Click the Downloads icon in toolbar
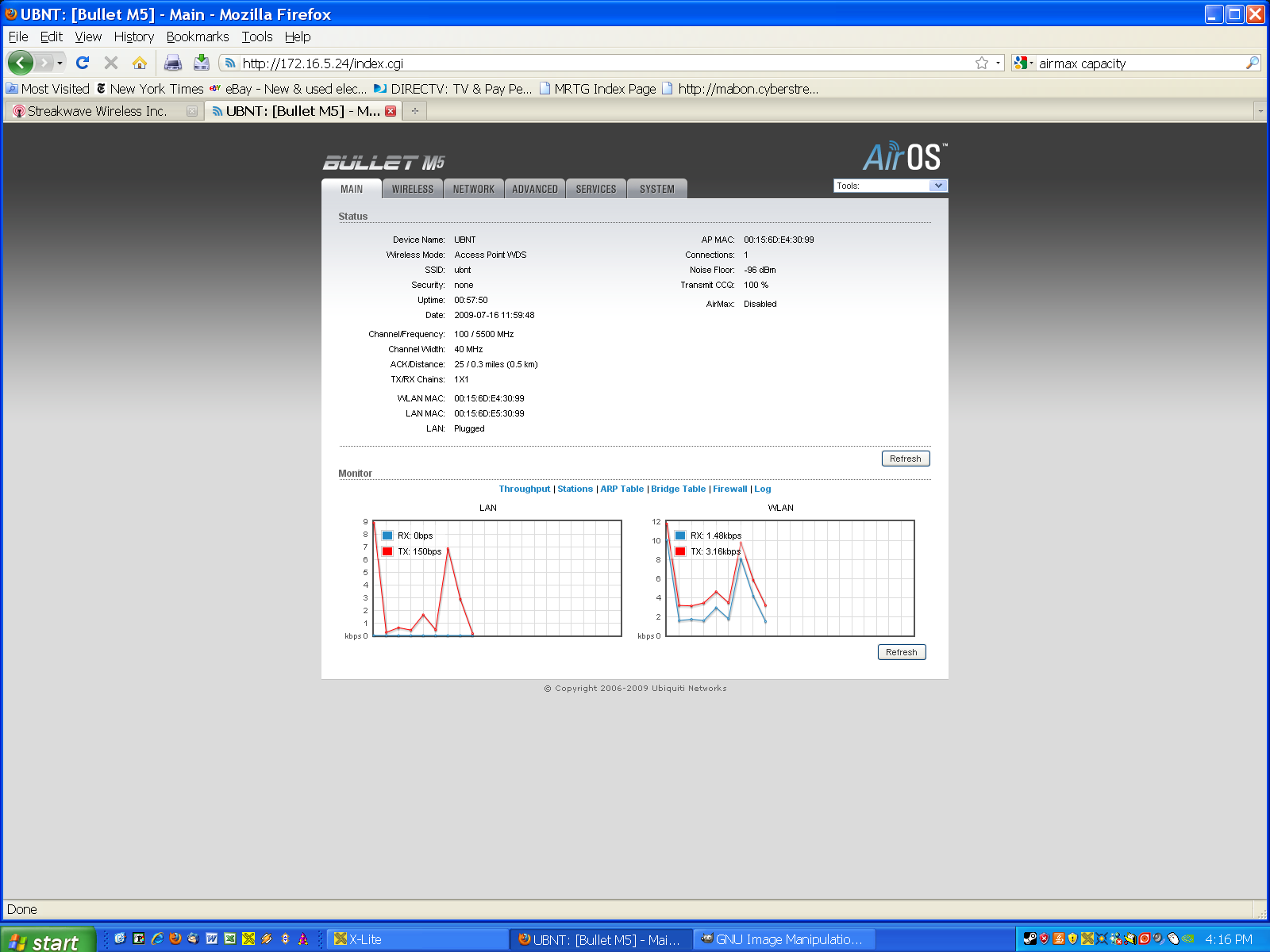This screenshot has width=1270, height=952. (202, 63)
